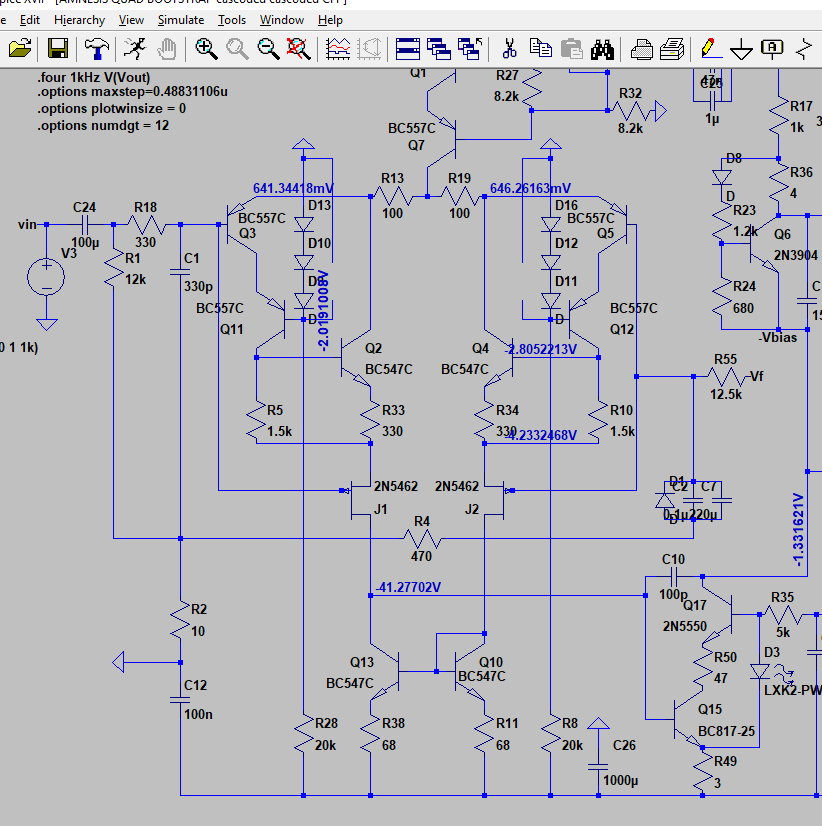822x826 pixels.
Task: Open Find with the binoculars icon
Action: click(x=602, y=49)
